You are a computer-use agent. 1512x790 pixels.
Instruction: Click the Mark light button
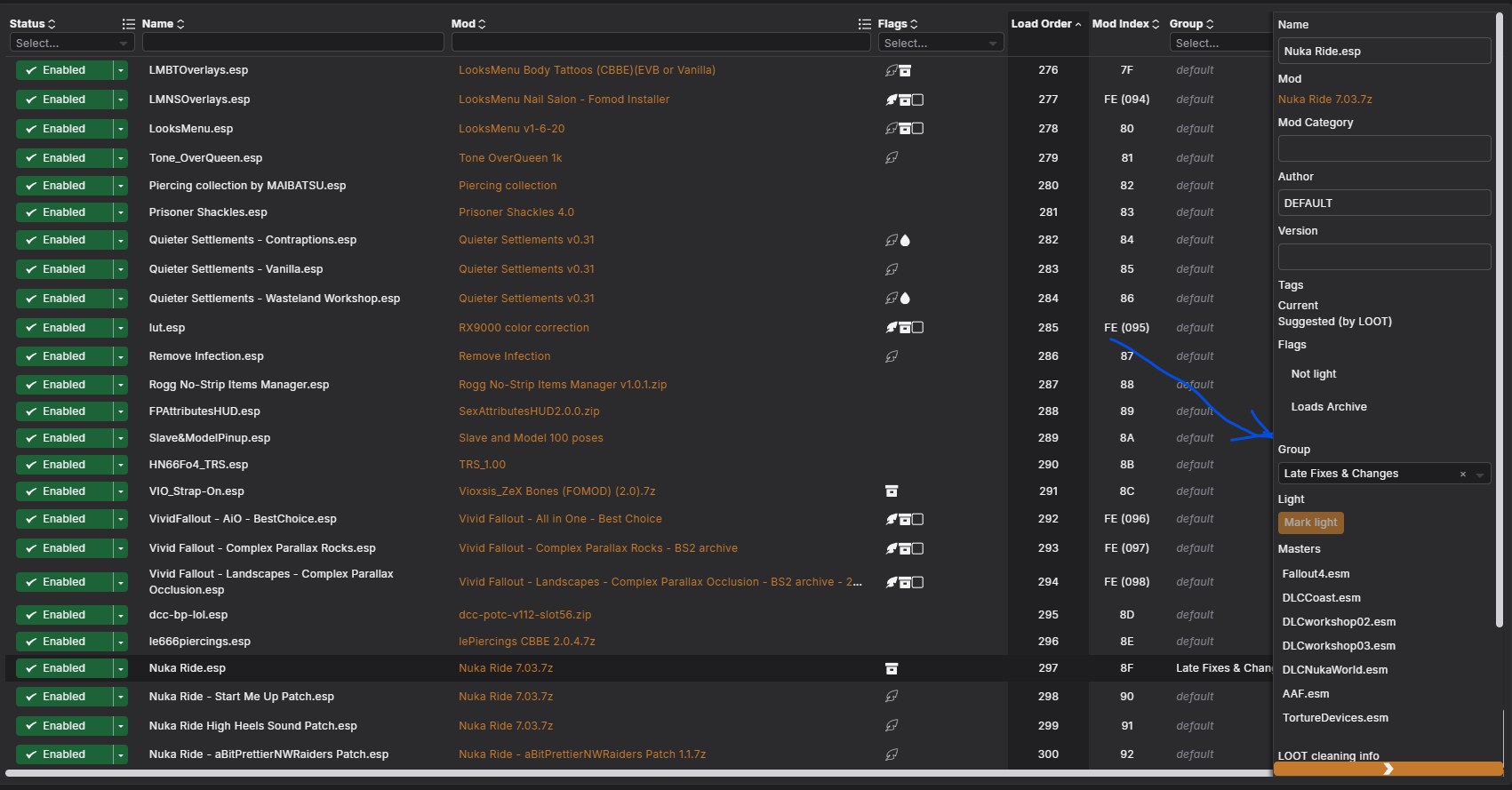tap(1310, 523)
